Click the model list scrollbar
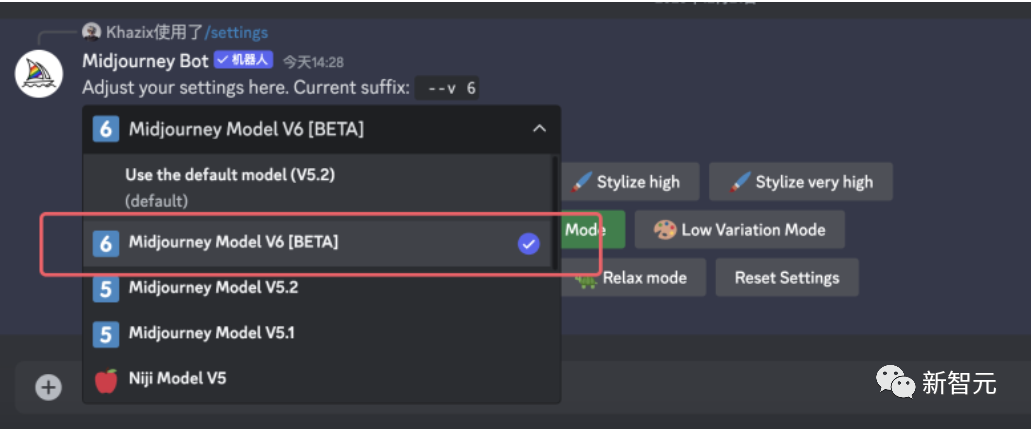The width and height of the screenshot is (1031, 429). pos(554,210)
